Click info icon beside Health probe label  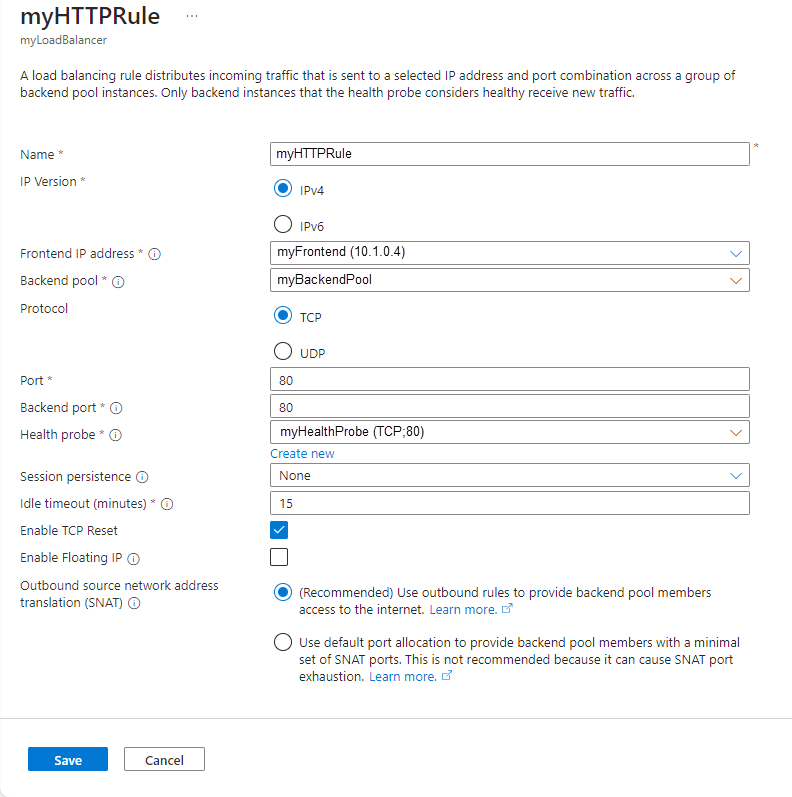click(x=115, y=436)
